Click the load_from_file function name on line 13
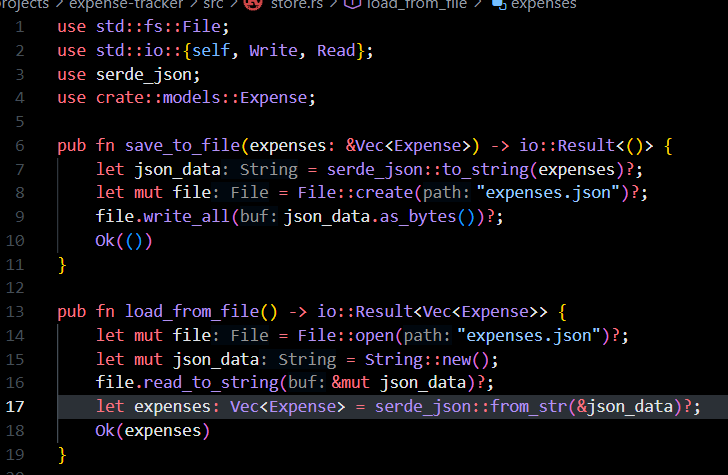This screenshot has height=475, width=728. [191, 312]
